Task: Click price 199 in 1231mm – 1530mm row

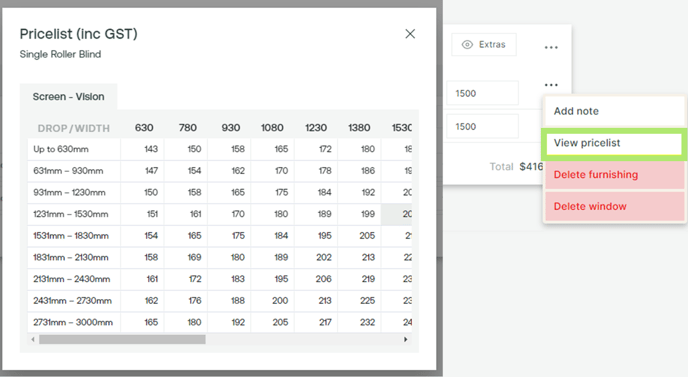Action: [368, 214]
